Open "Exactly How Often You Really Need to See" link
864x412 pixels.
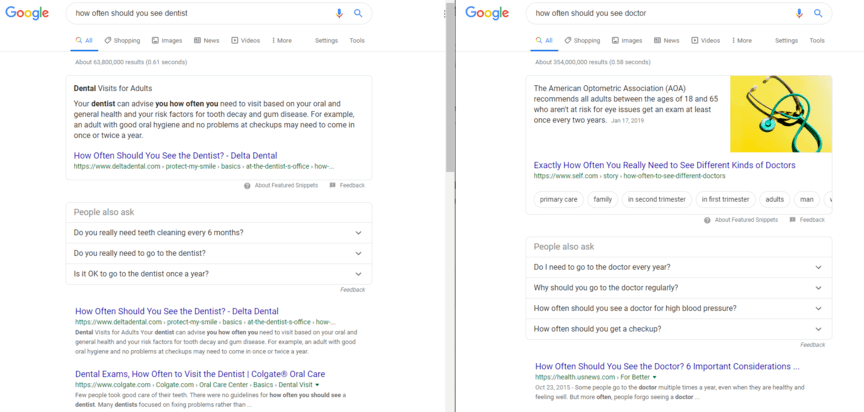tap(665, 165)
